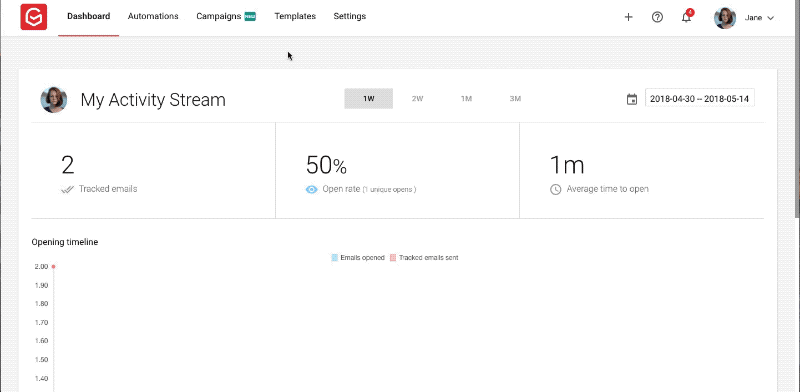Click the Activity Stream avatar picture
The width and height of the screenshot is (800, 392).
point(54,100)
